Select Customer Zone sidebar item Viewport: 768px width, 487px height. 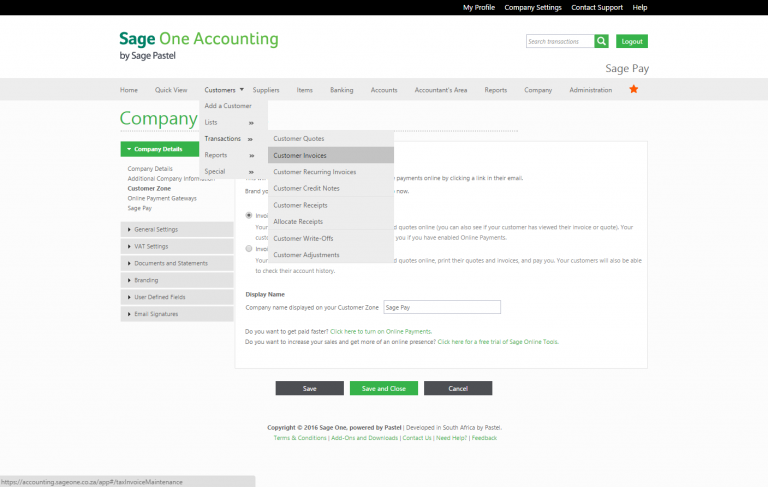(x=149, y=189)
